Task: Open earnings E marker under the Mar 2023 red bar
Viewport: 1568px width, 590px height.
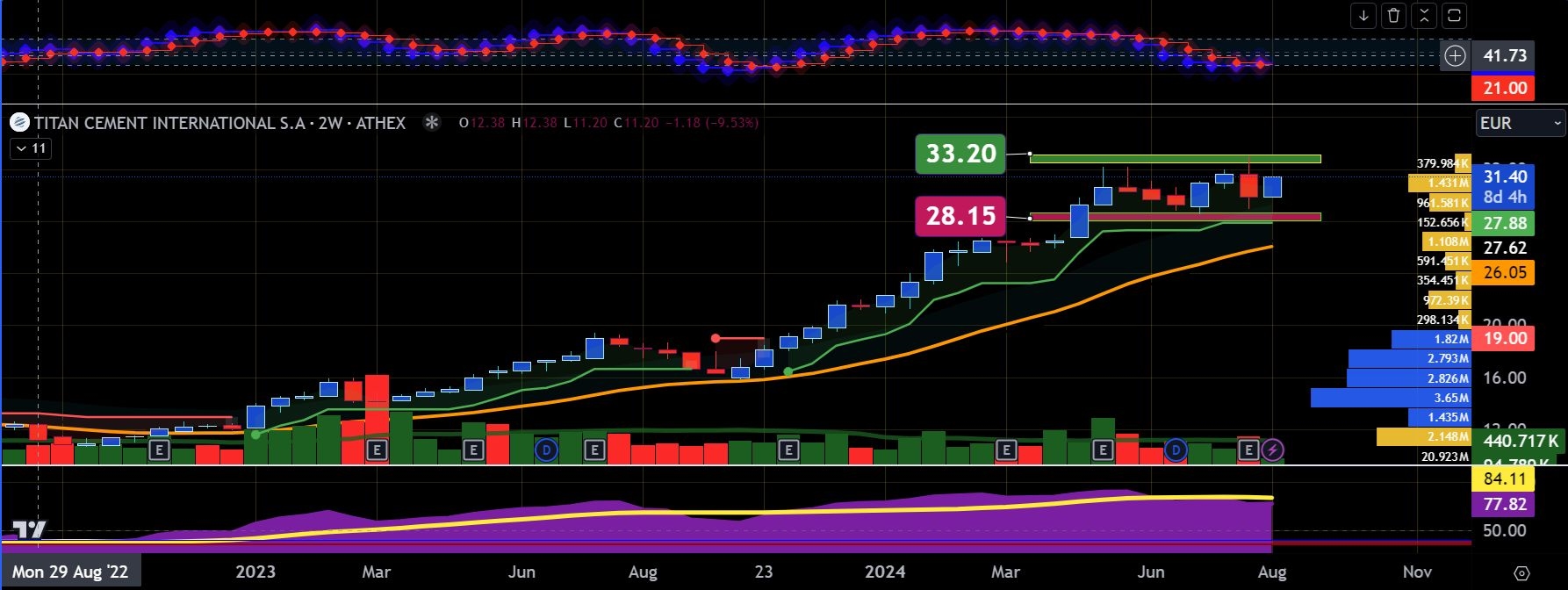Action: point(377,450)
